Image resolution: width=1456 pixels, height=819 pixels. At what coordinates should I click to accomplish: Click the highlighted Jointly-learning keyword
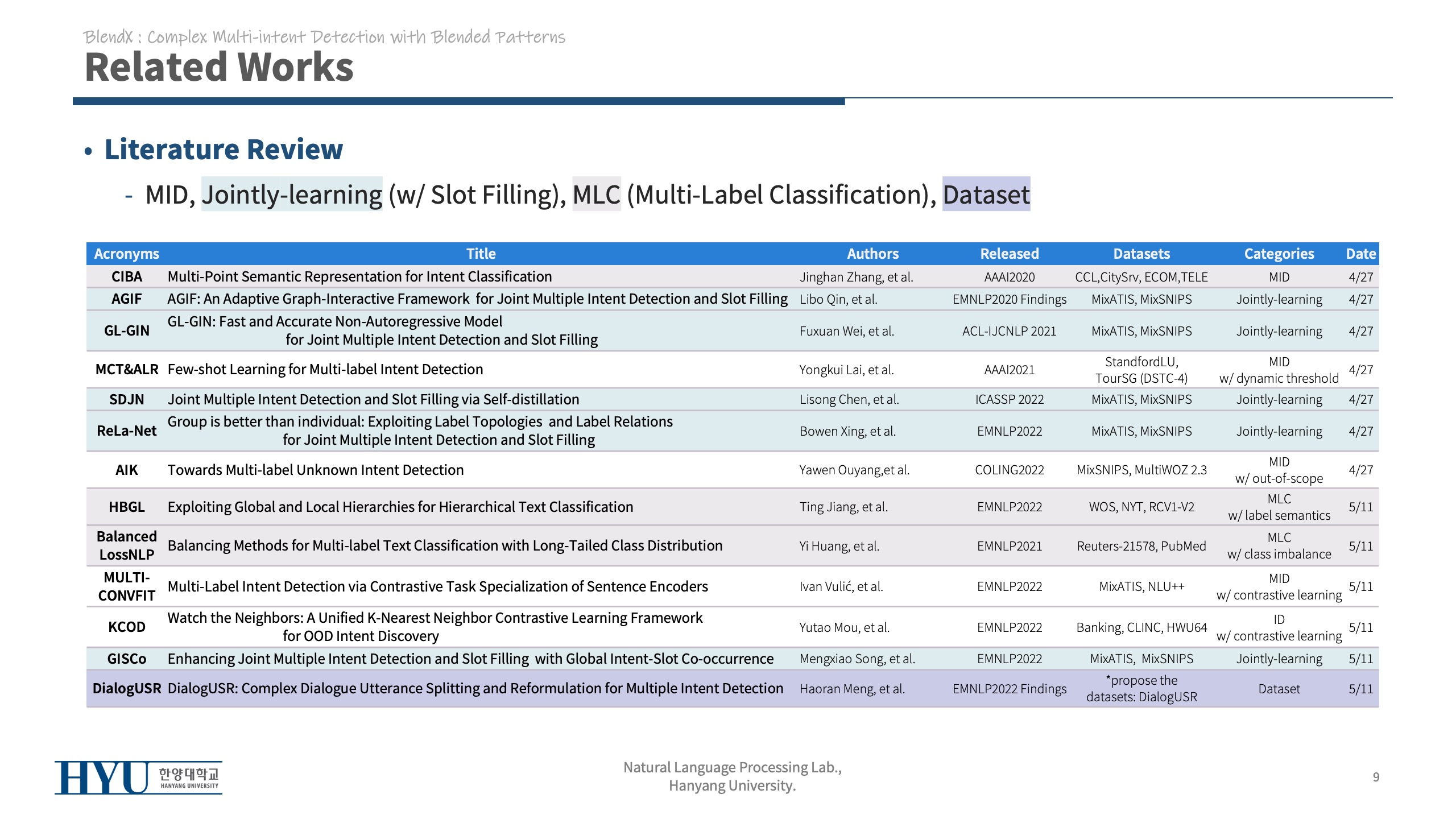point(292,195)
